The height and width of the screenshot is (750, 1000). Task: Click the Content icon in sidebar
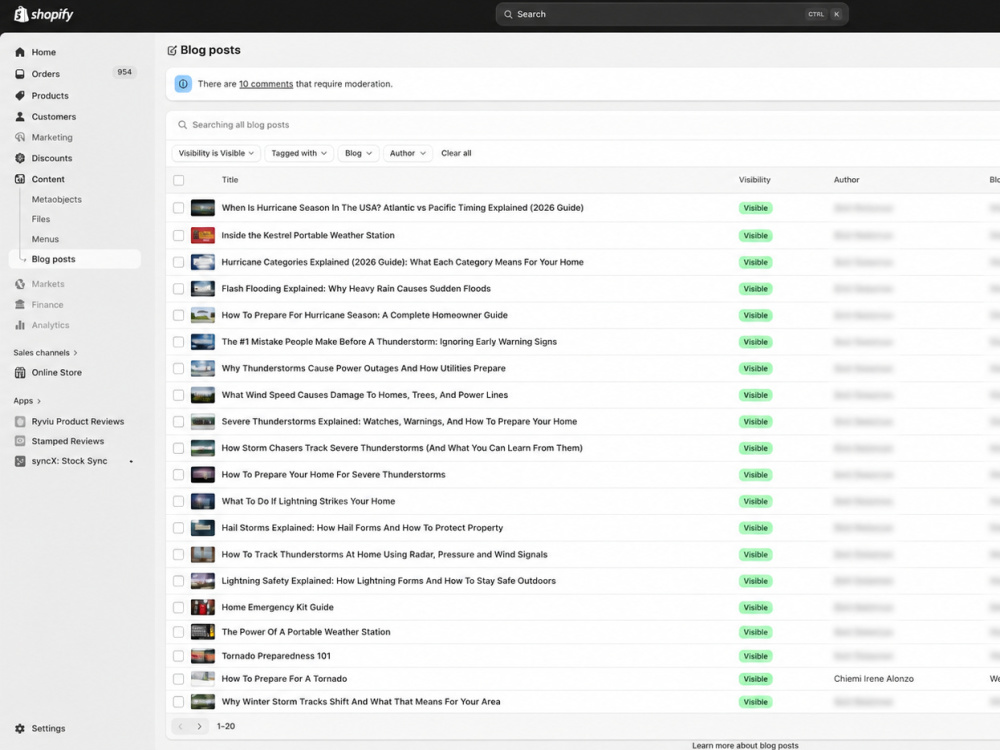[x=20, y=179]
